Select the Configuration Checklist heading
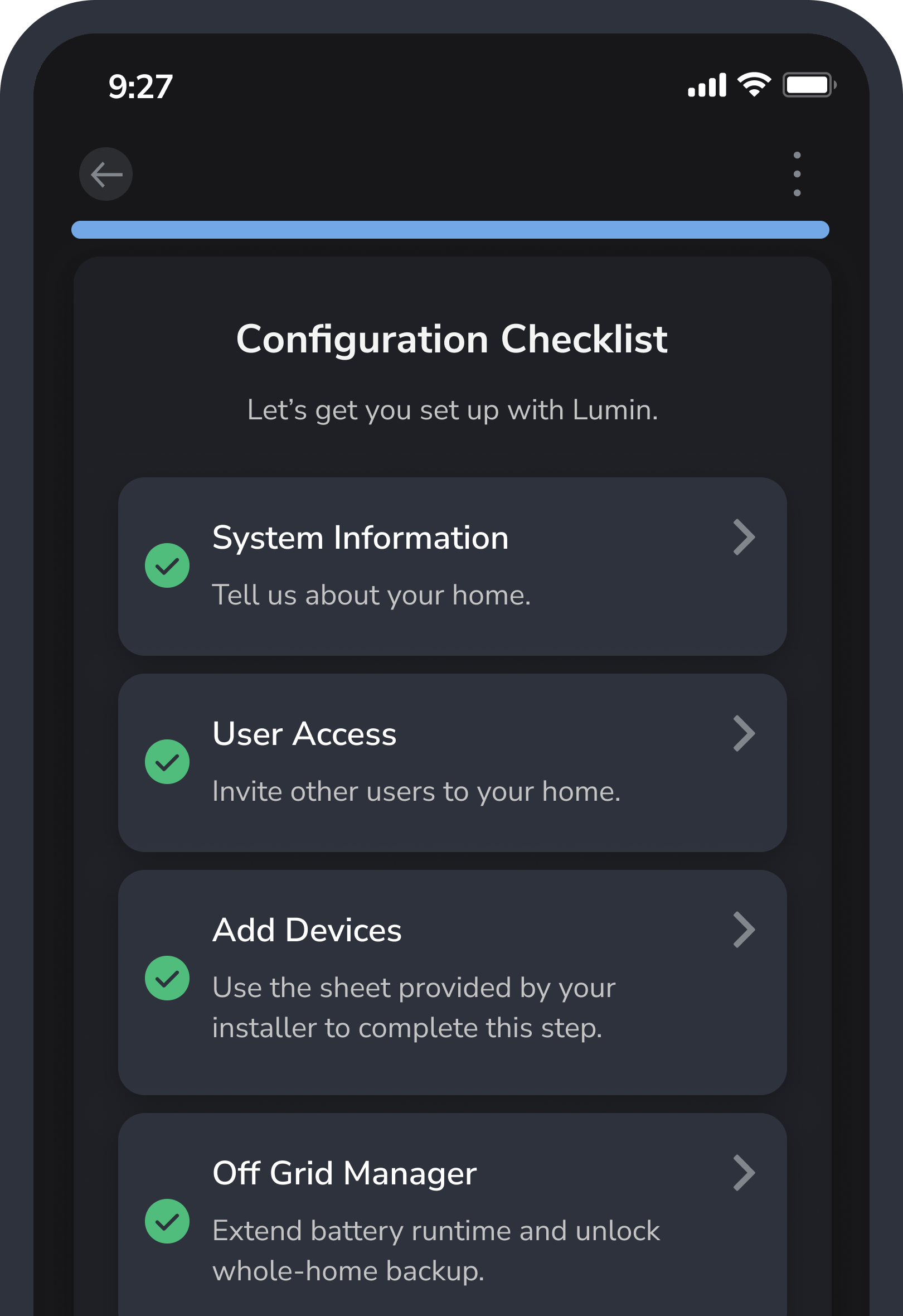The width and height of the screenshot is (903, 1316). (451, 338)
